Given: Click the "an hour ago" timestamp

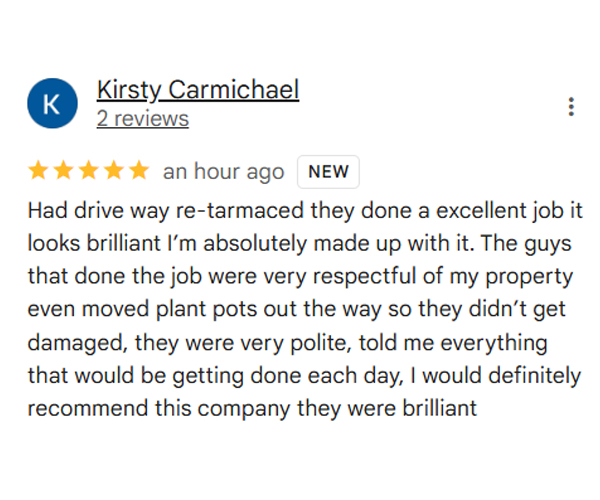Looking at the screenshot, I should (x=223, y=172).
